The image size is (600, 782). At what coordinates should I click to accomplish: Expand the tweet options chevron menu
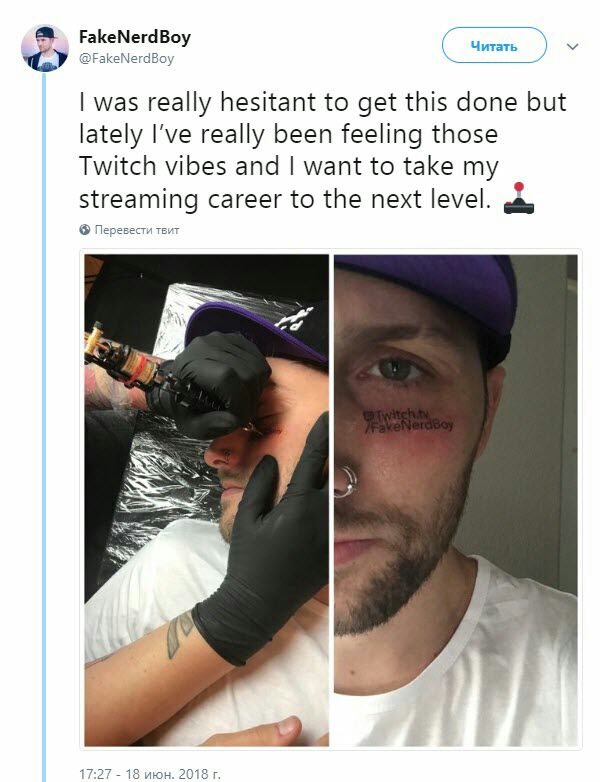[x=573, y=47]
